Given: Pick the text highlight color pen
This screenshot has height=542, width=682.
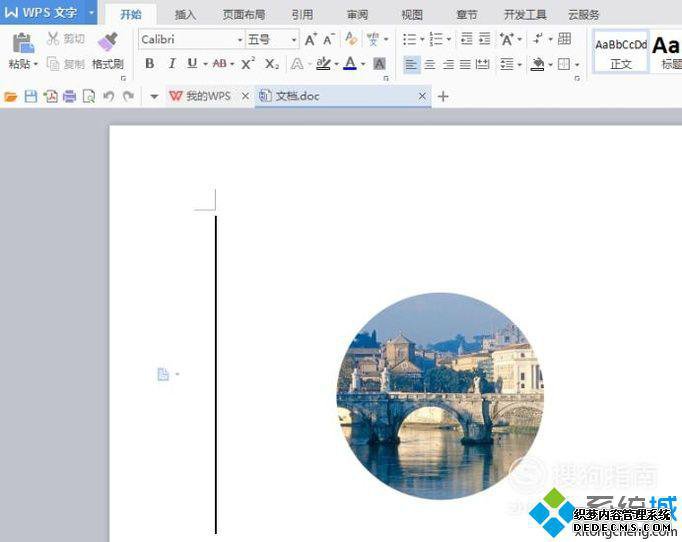Looking at the screenshot, I should tap(324, 64).
